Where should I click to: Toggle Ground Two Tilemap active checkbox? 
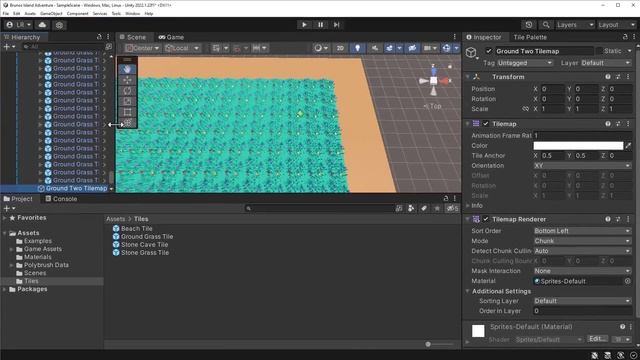489,51
